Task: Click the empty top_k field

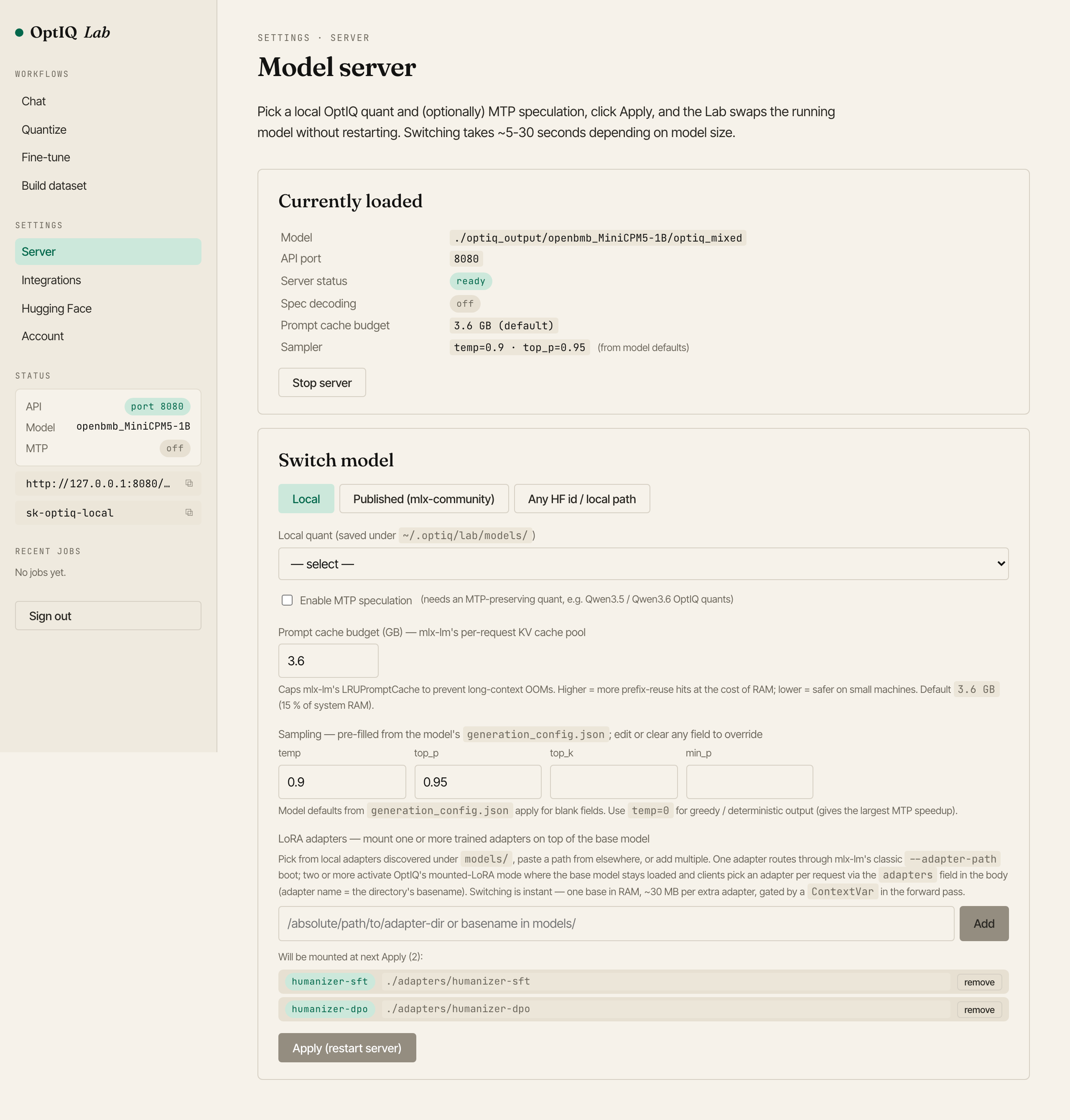Action: click(x=614, y=782)
